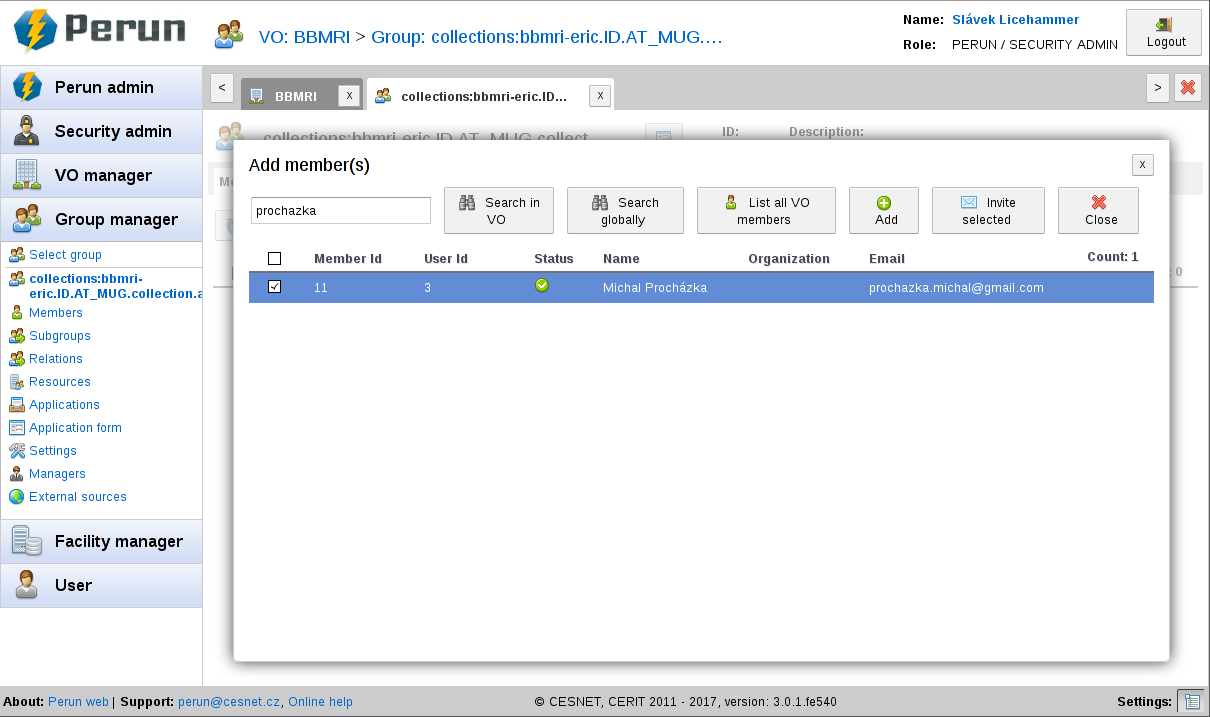Click the Security admin guard icon
Viewport: 1210px width, 717px height.
[27, 132]
